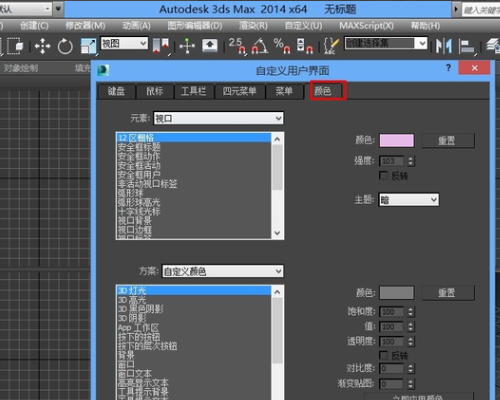
Task: Open the 渲染(R) menu
Action: pos(253,25)
